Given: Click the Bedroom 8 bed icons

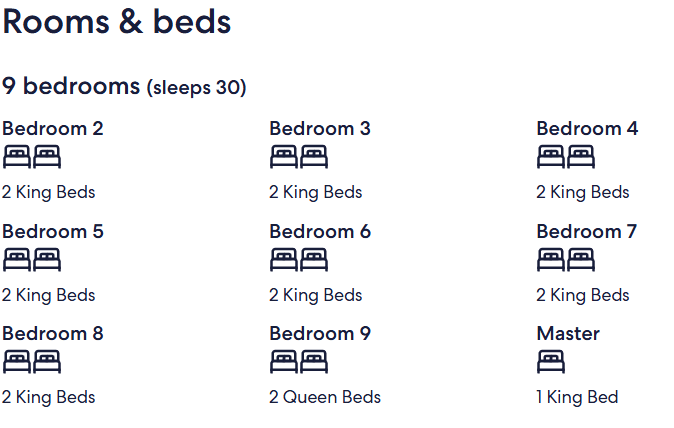Looking at the screenshot, I should [x=33, y=362].
